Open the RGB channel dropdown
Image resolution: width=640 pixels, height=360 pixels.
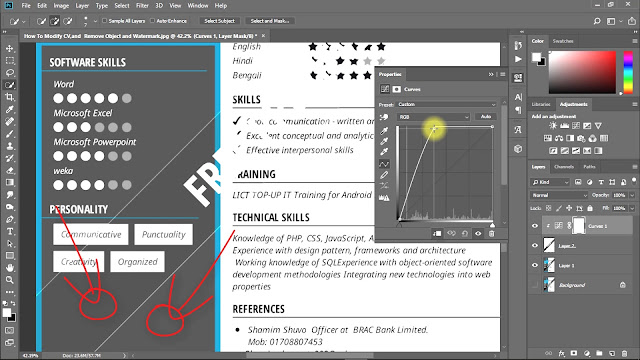[x=433, y=117]
